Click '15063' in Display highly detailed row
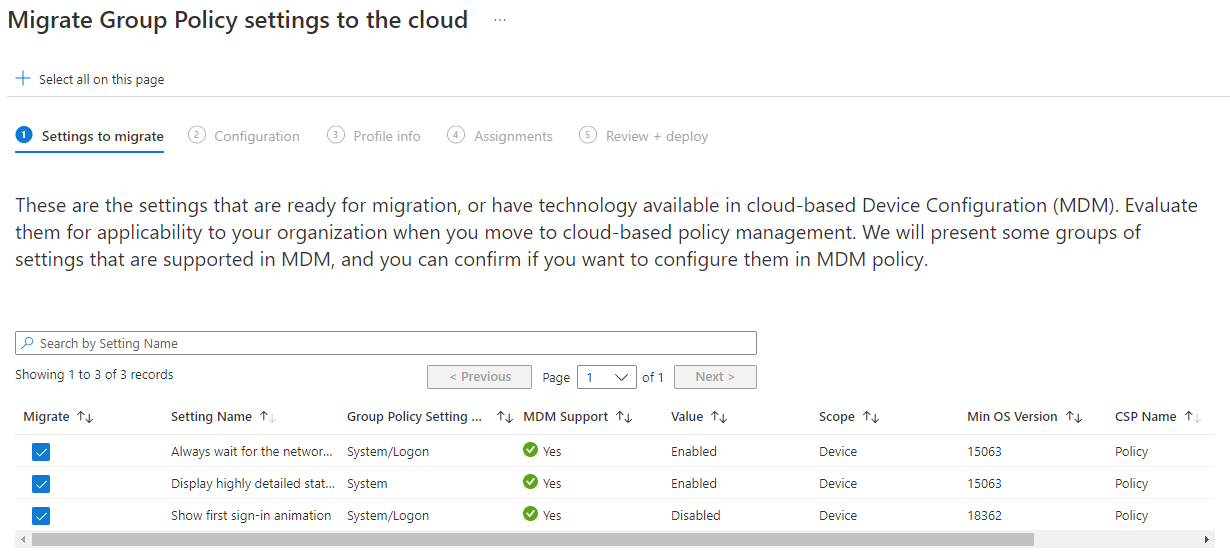This screenshot has height=554, width=1230. 984,483
